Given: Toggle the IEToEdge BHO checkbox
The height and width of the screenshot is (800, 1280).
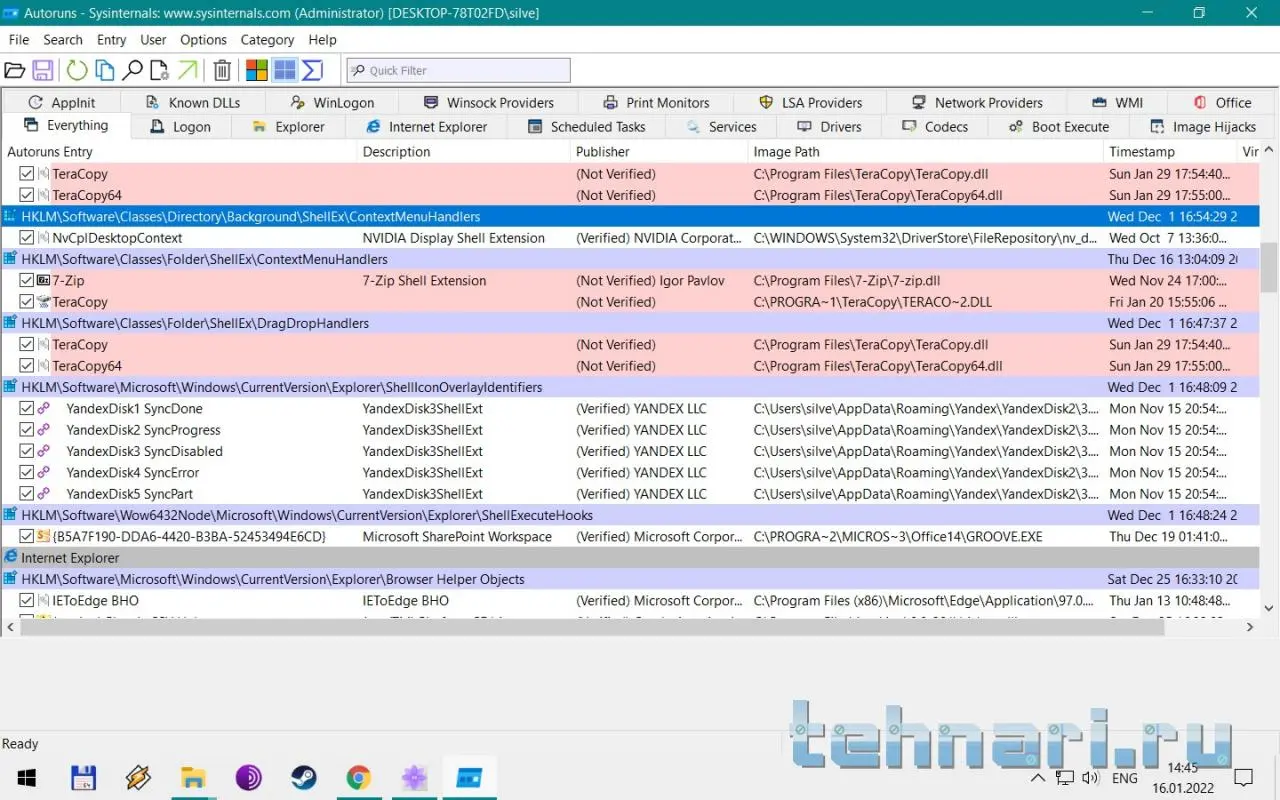Looking at the screenshot, I should 27,601.
